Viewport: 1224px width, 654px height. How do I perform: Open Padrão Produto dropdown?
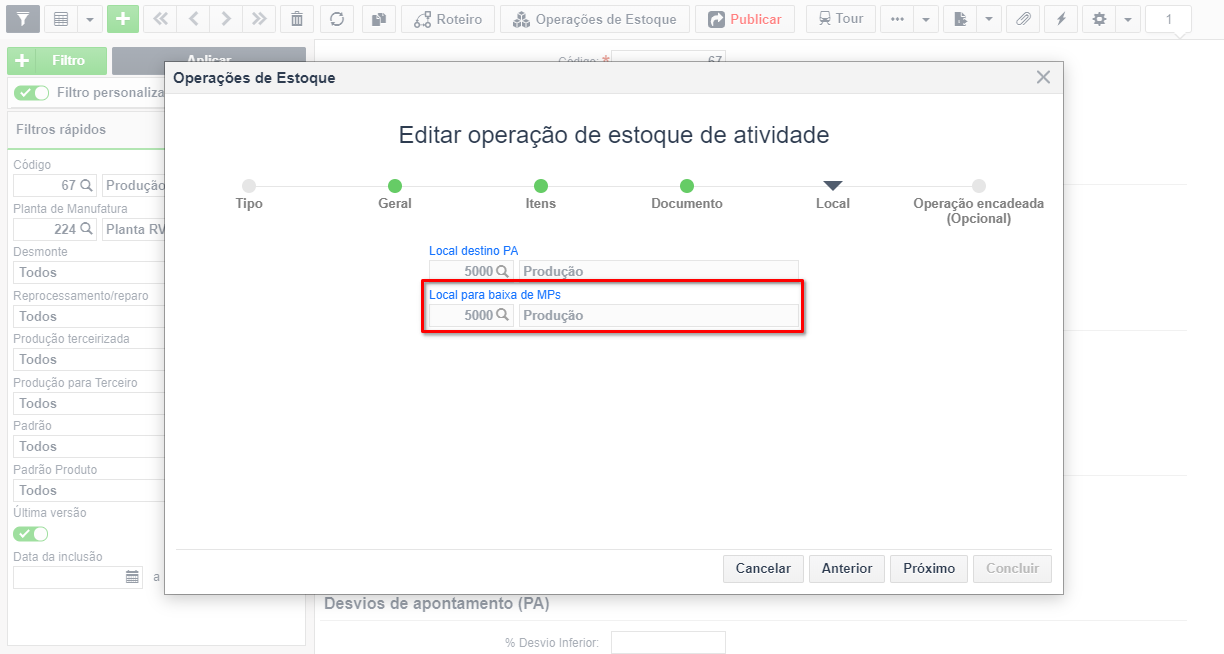[x=88, y=490]
